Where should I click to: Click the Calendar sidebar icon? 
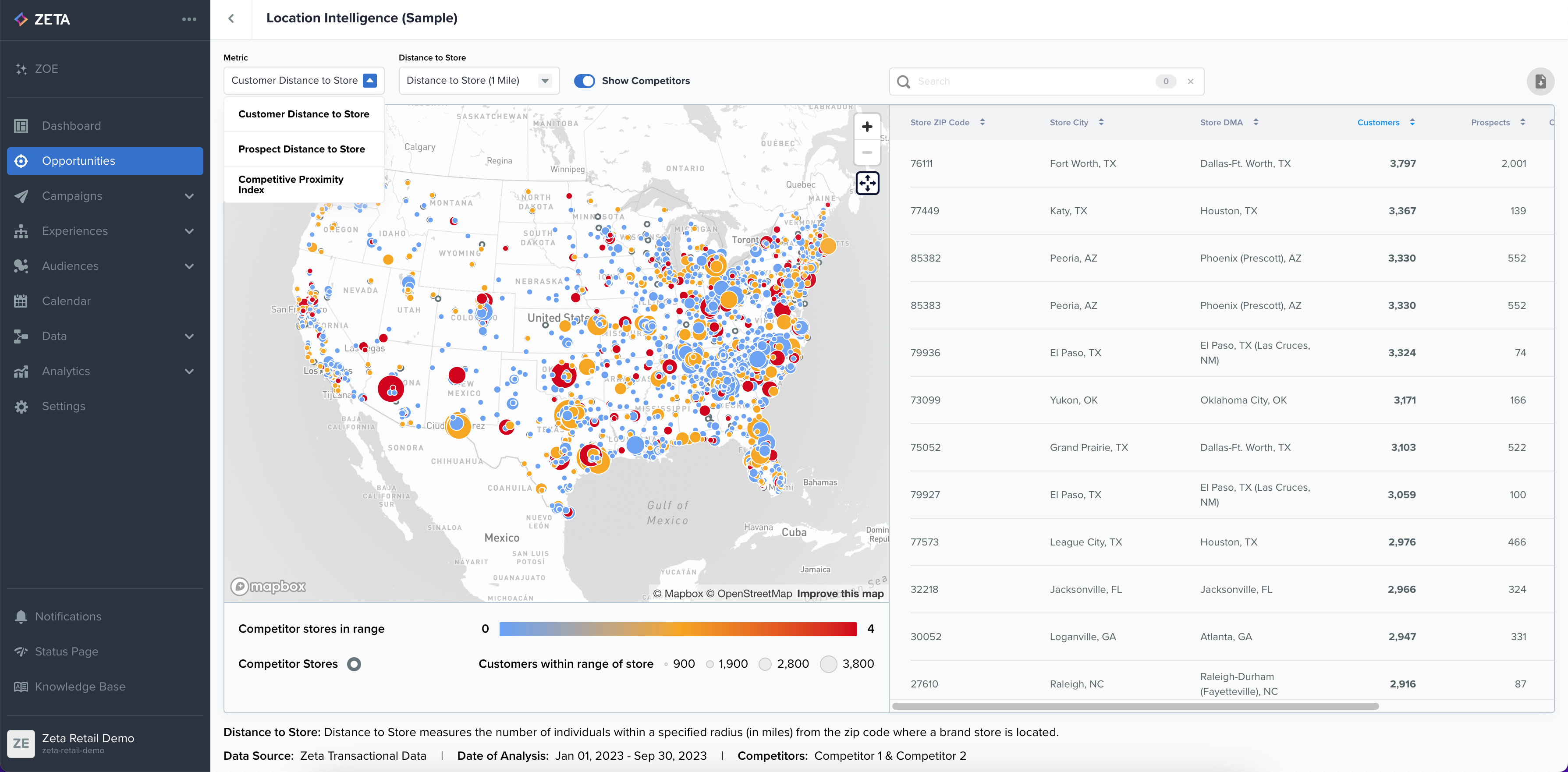click(21, 301)
